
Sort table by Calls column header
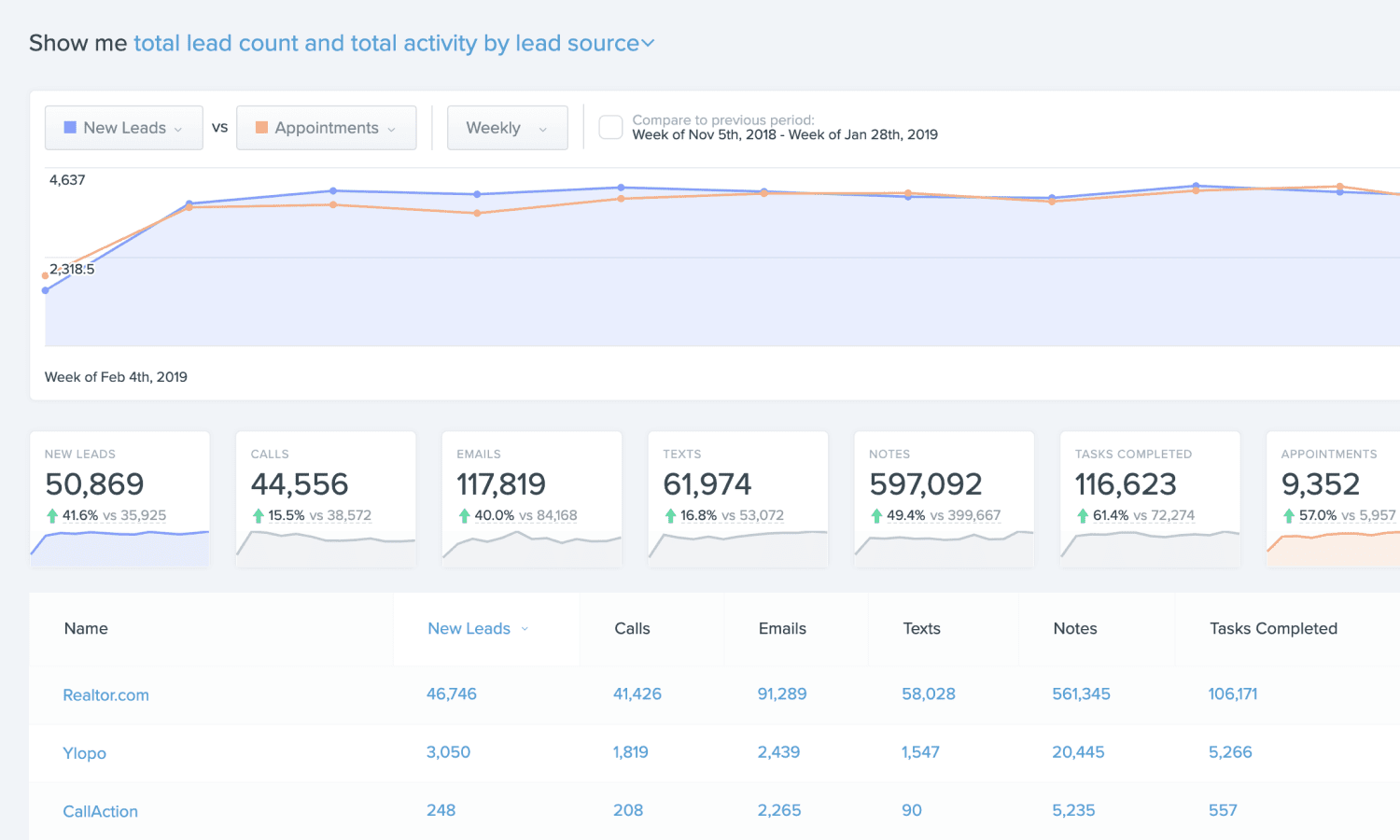tap(632, 629)
